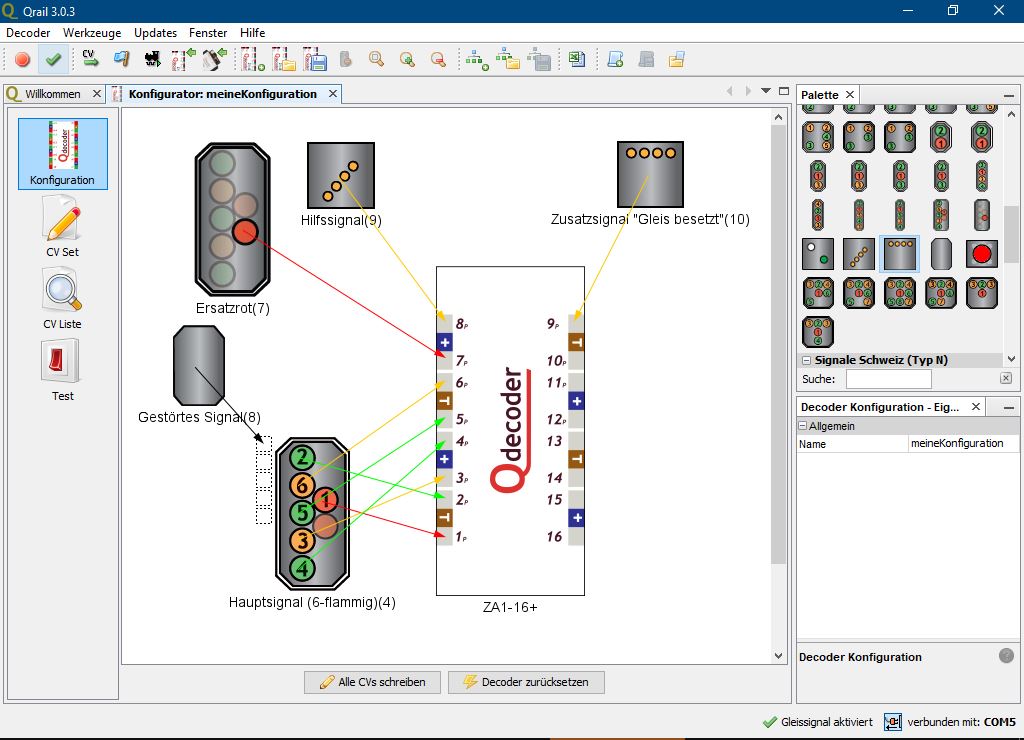Select the Hauptsignal (6-flammig)(4) signal
Viewport: 1024px width, 740px height.
312,513
